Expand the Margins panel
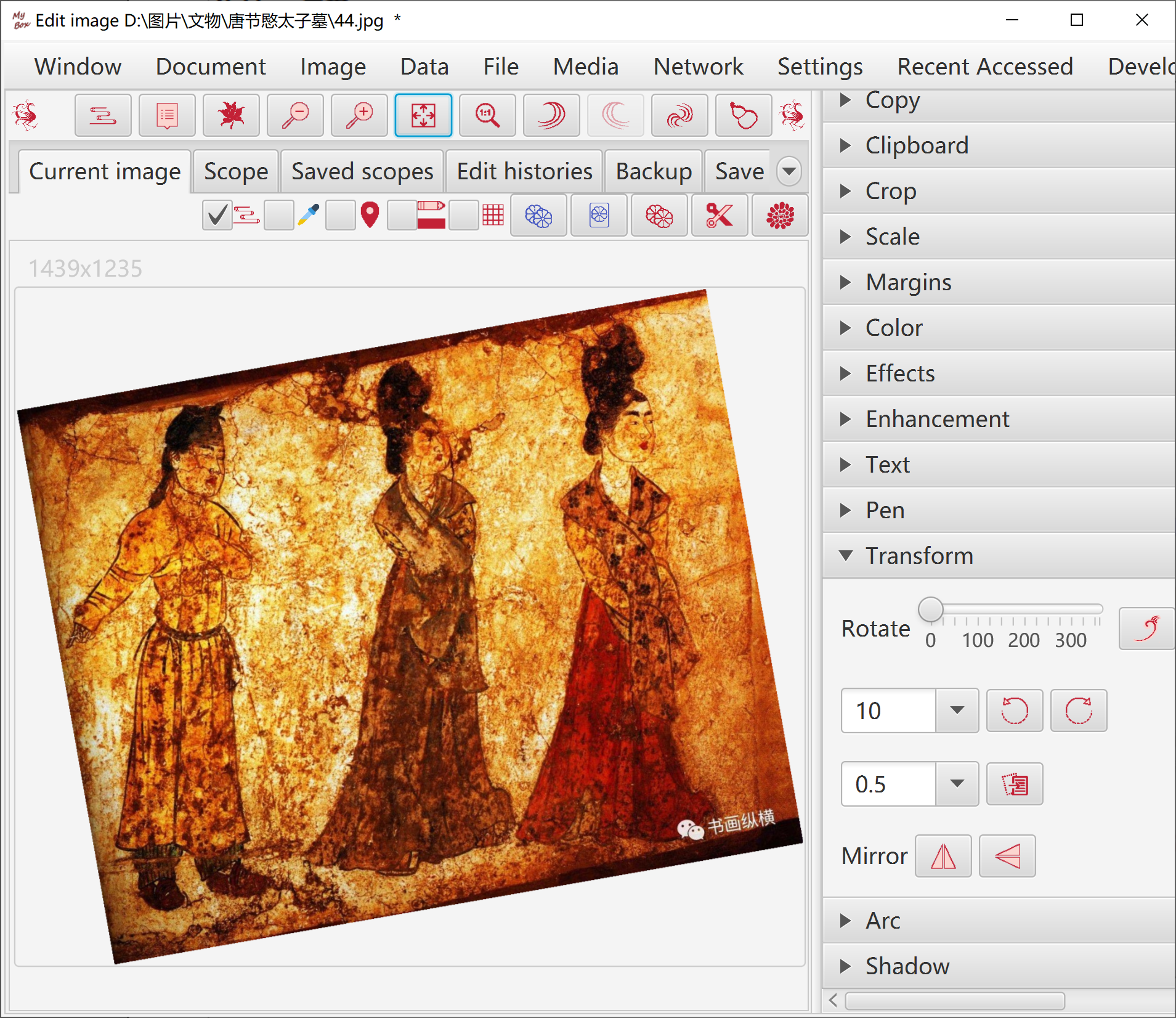This screenshot has height=1018, width=1176. 999,282
